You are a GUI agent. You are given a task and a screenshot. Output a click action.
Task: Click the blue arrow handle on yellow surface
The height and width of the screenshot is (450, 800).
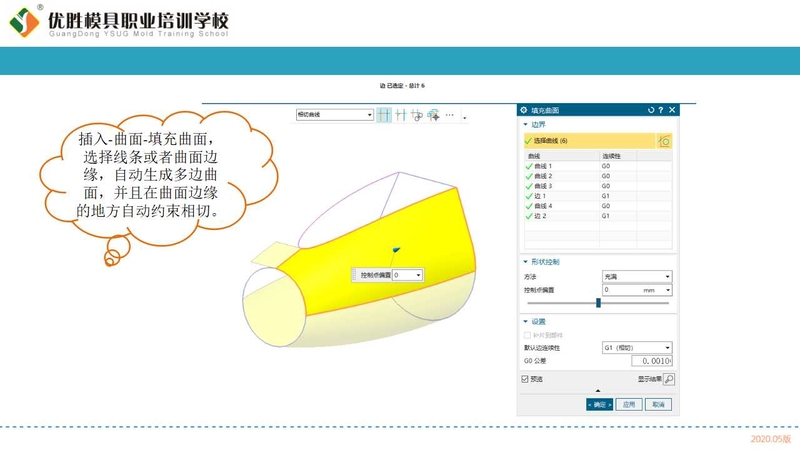396,249
